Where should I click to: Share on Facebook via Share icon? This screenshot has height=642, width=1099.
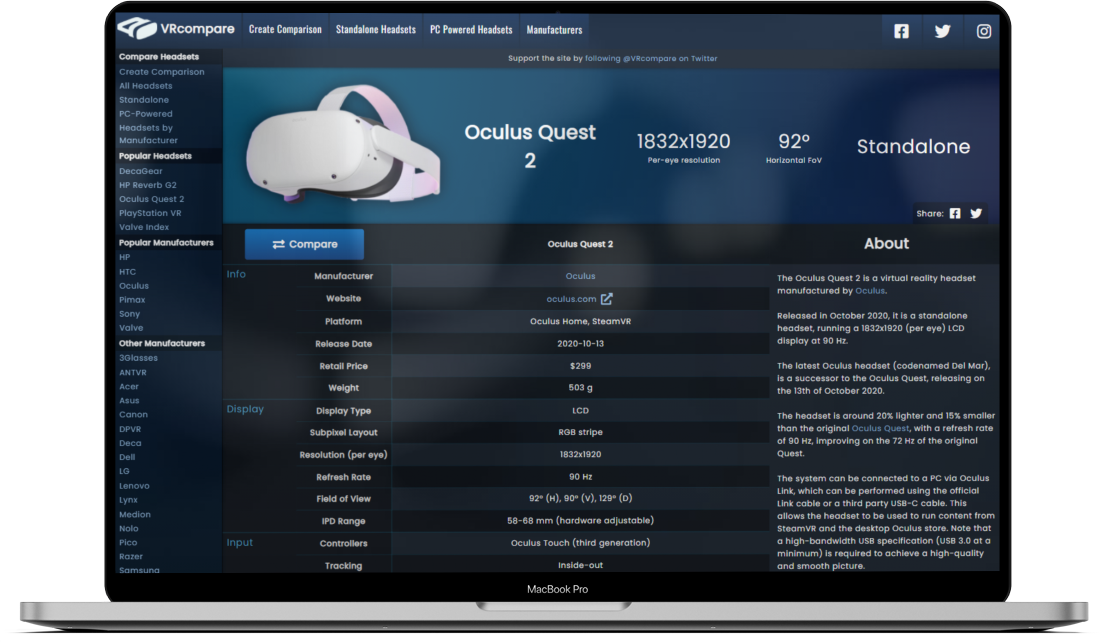[955, 213]
